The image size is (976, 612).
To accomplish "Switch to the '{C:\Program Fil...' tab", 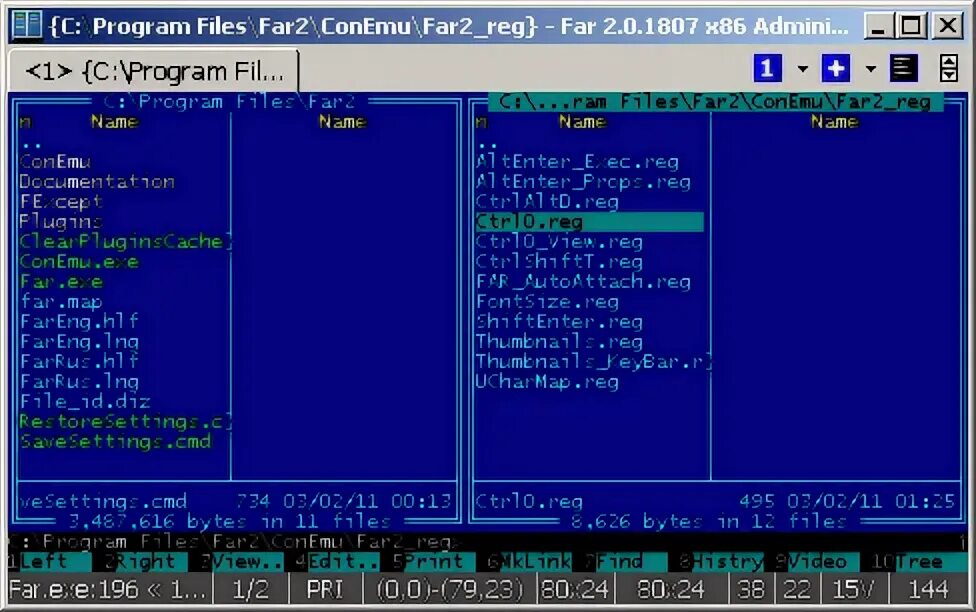I will click(x=160, y=71).
